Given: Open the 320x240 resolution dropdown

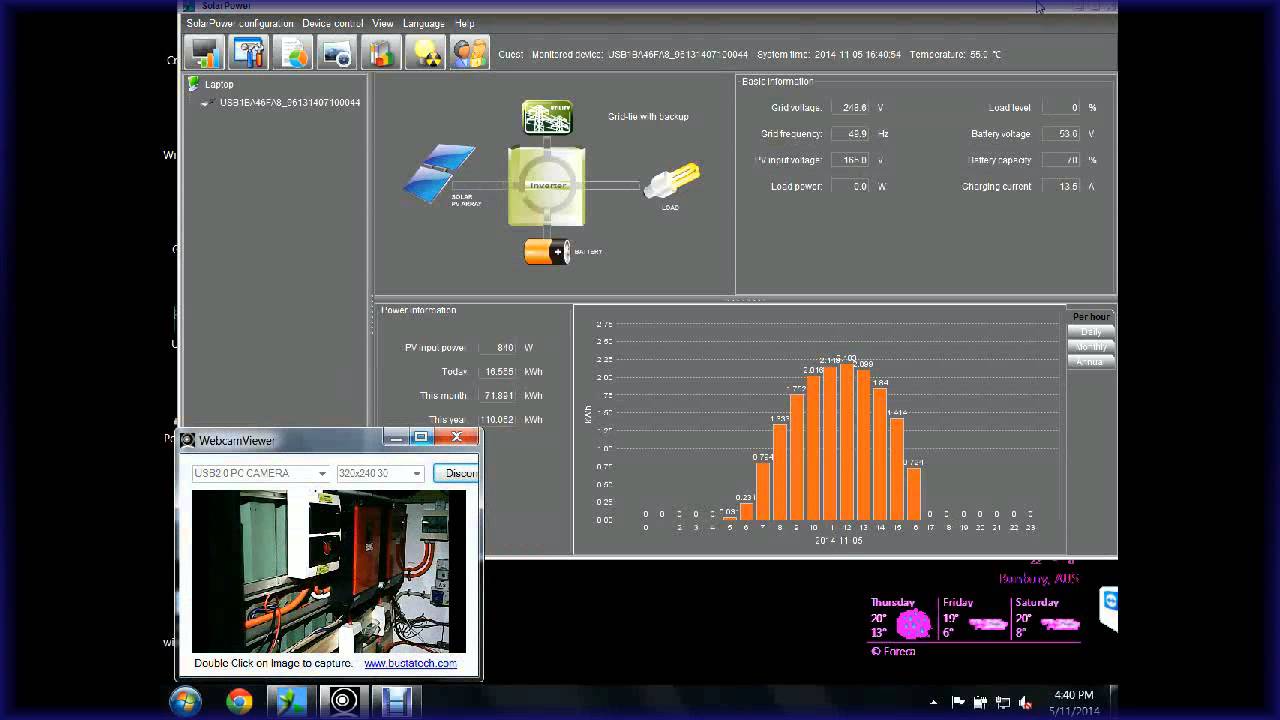Looking at the screenshot, I should [x=416, y=474].
